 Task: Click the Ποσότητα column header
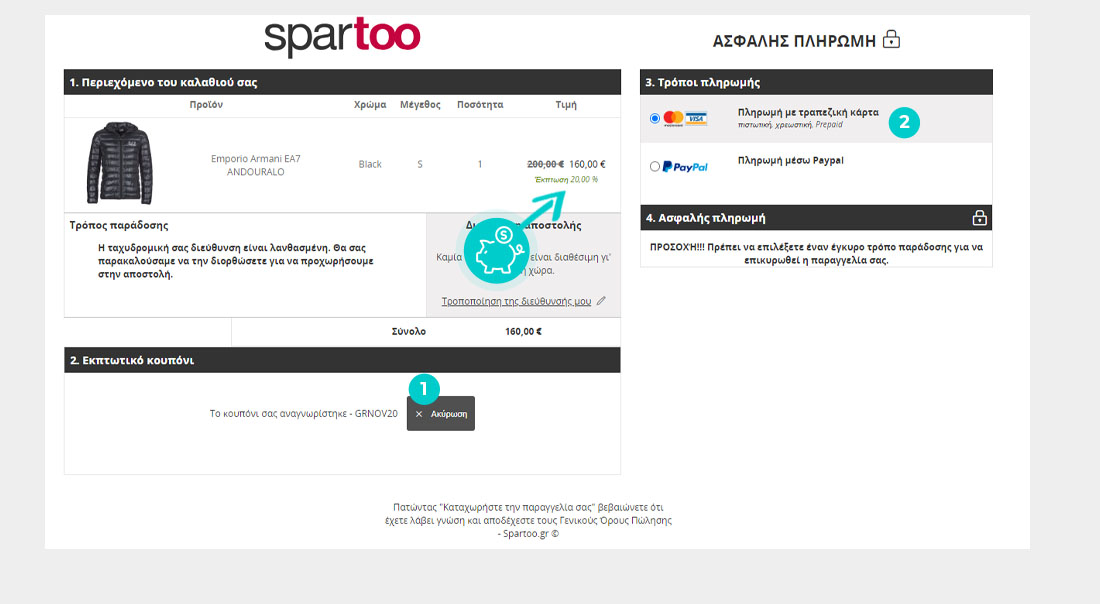480,105
